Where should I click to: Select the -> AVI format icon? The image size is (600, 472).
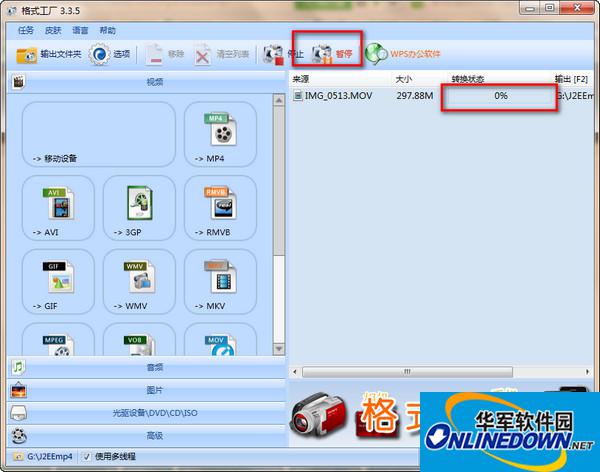58,204
